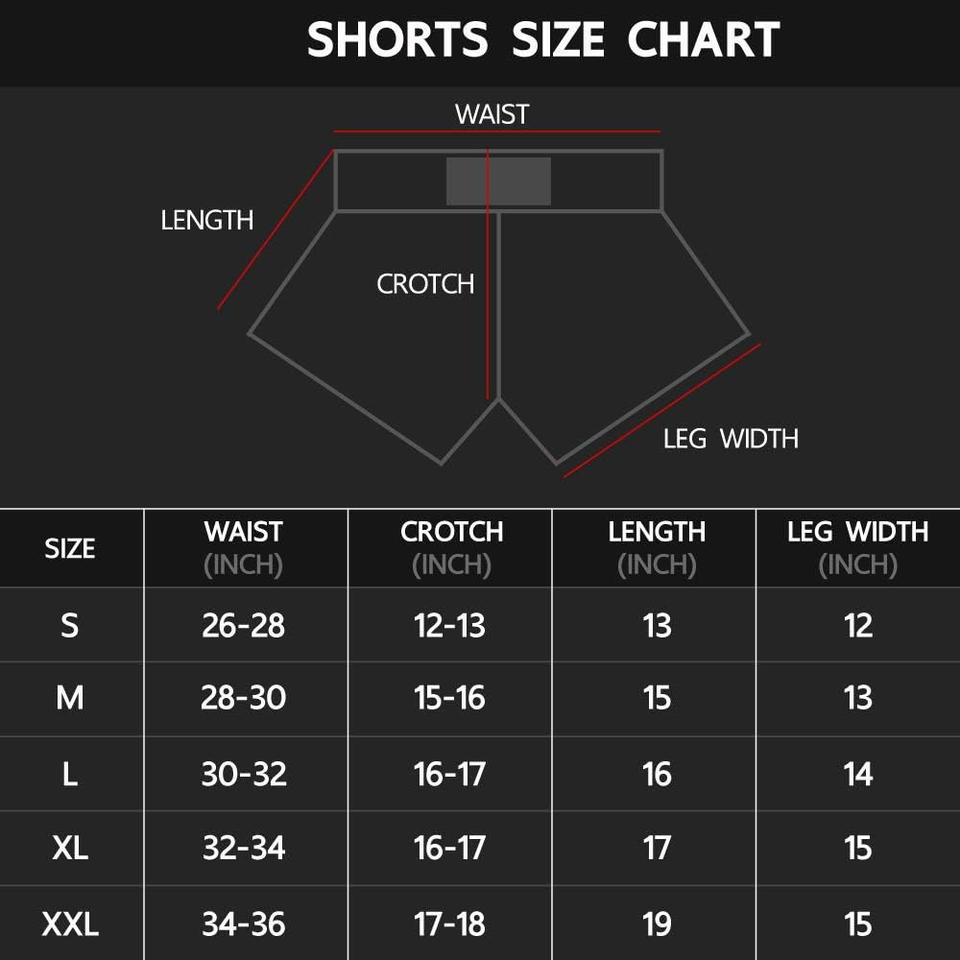
Task: Click the L size row label
Action: tap(70, 774)
